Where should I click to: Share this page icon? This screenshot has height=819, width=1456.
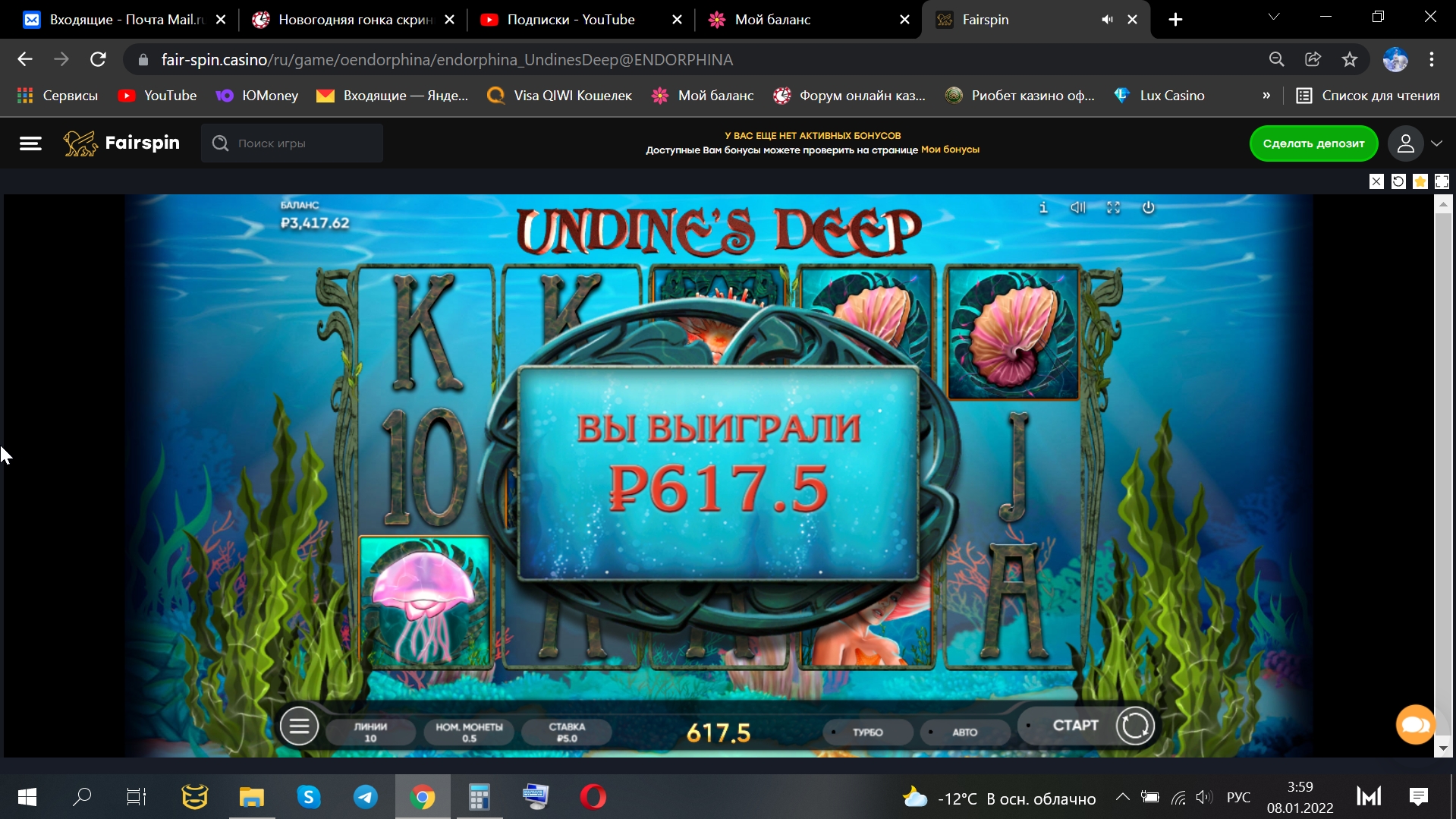point(1313,59)
